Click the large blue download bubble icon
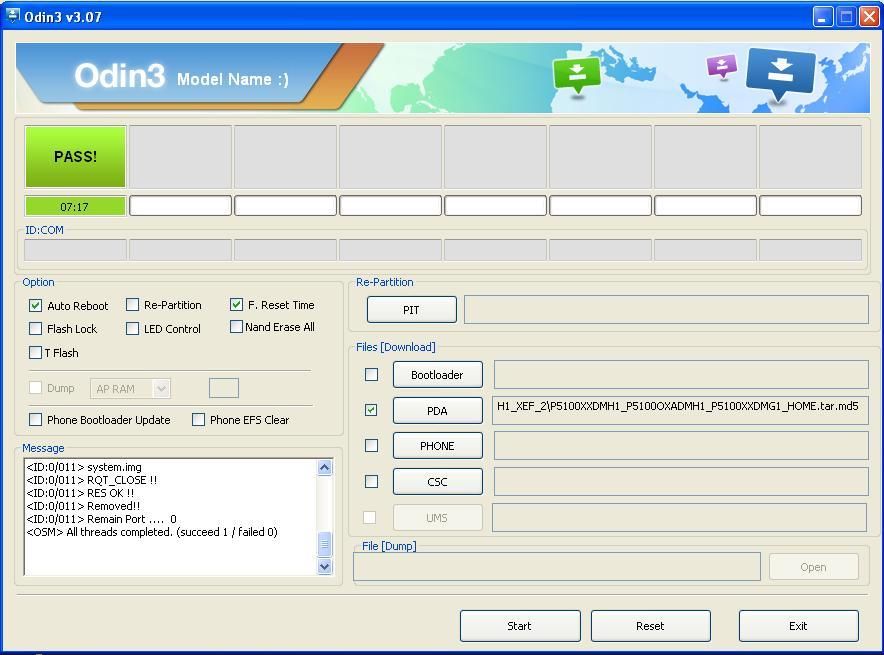This screenshot has width=884, height=655. click(x=781, y=71)
